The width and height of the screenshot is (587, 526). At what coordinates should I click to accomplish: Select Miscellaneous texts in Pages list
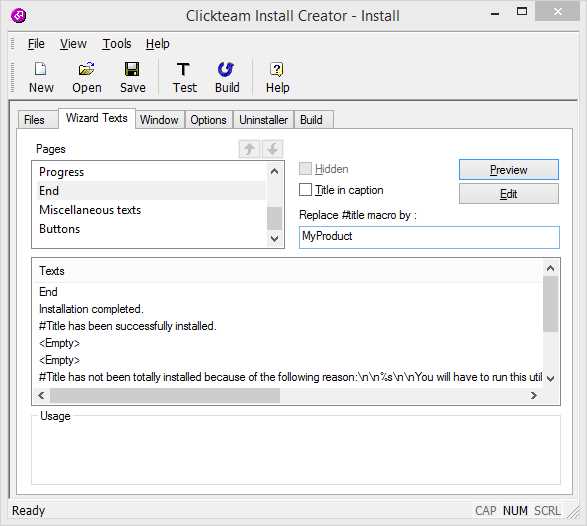click(90, 210)
